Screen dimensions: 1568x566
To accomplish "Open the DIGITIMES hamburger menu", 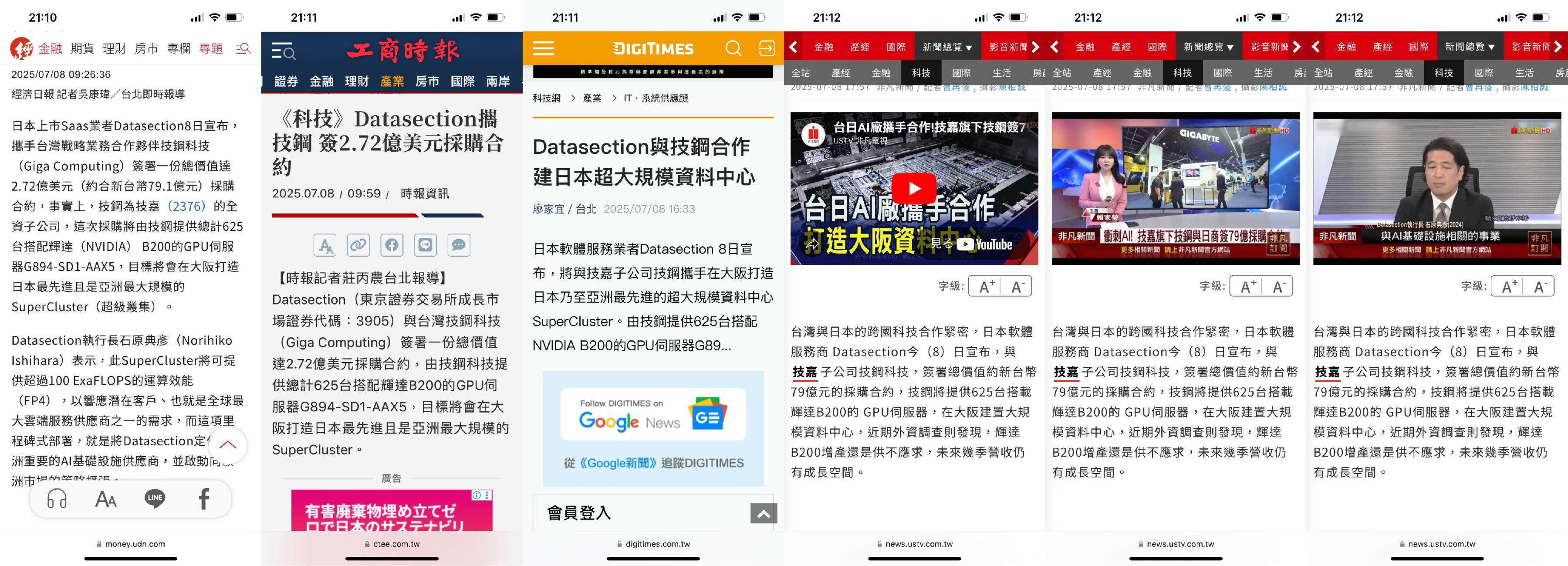I will pyautogui.click(x=543, y=48).
